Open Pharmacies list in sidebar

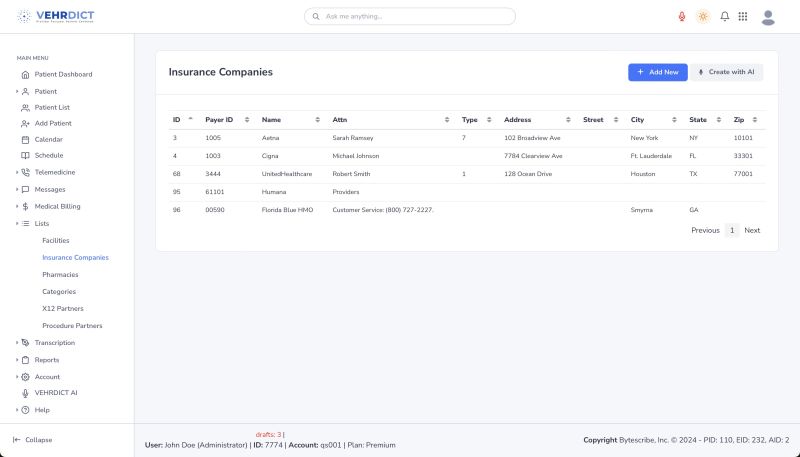click(x=60, y=274)
